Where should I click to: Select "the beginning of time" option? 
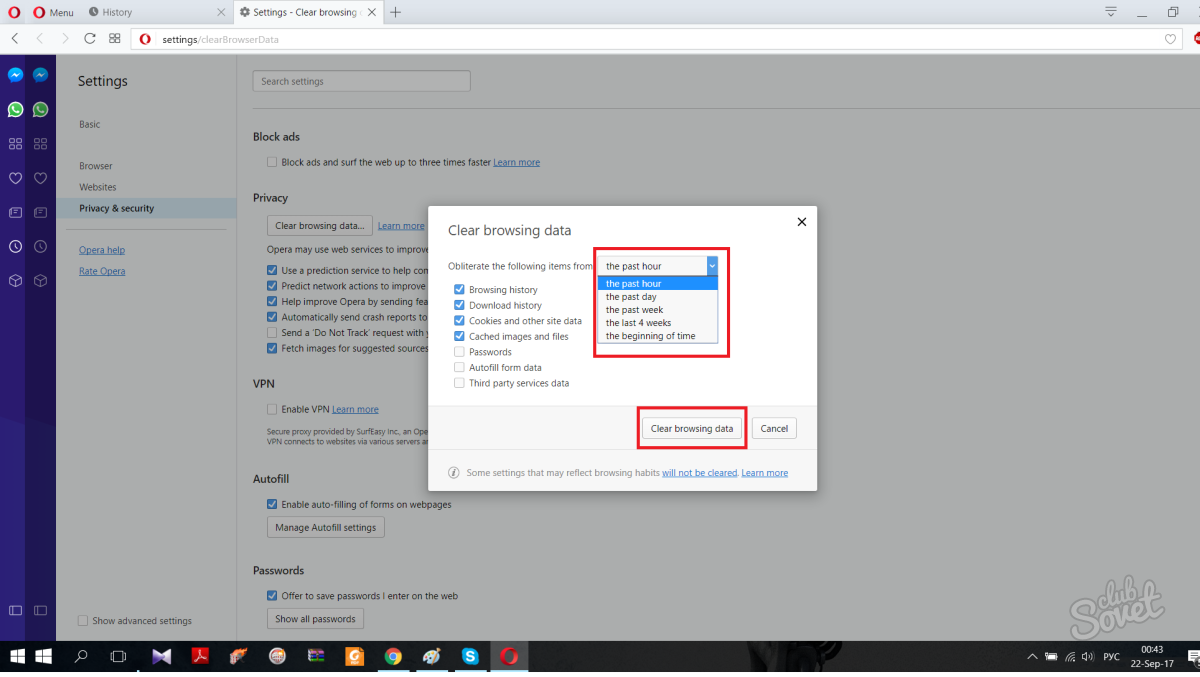point(650,336)
